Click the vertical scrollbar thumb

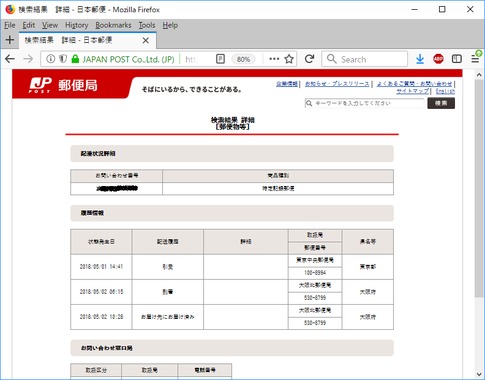coord(479,188)
